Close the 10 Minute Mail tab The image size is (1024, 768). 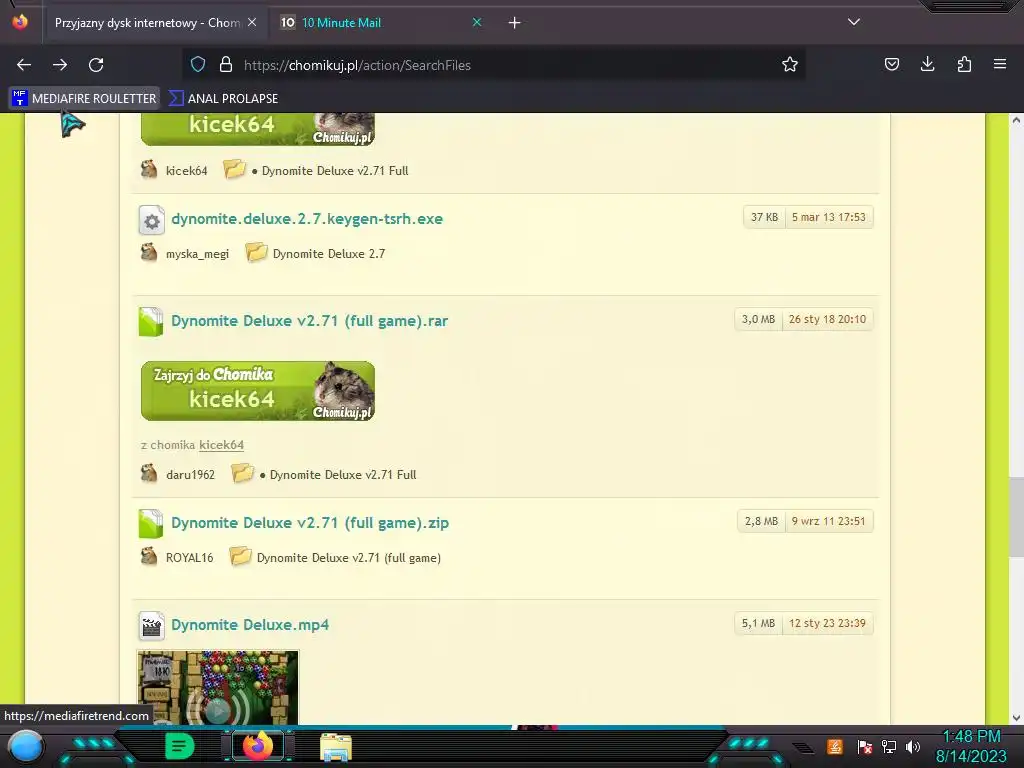click(x=477, y=23)
